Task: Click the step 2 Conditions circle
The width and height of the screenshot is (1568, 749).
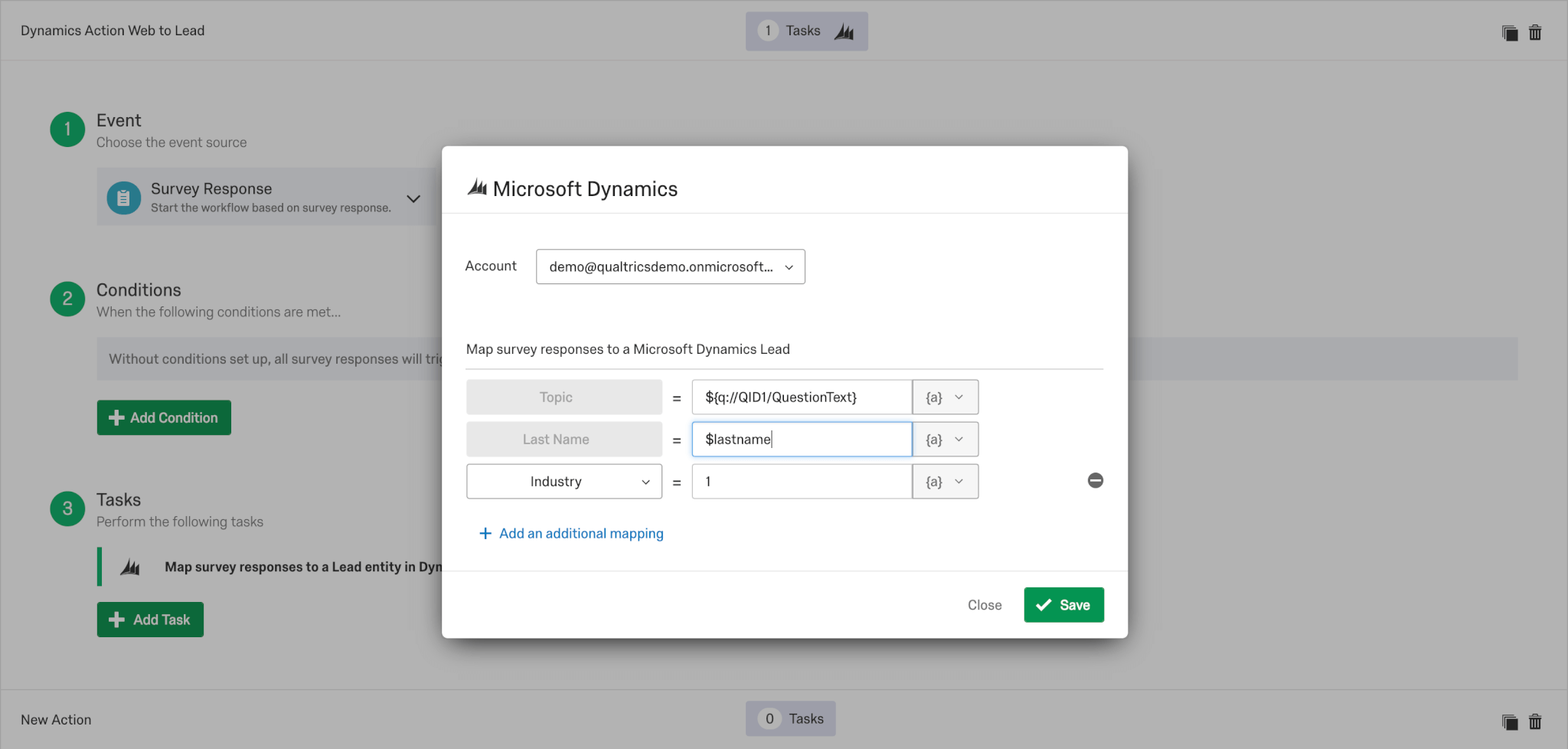Action: (x=67, y=299)
